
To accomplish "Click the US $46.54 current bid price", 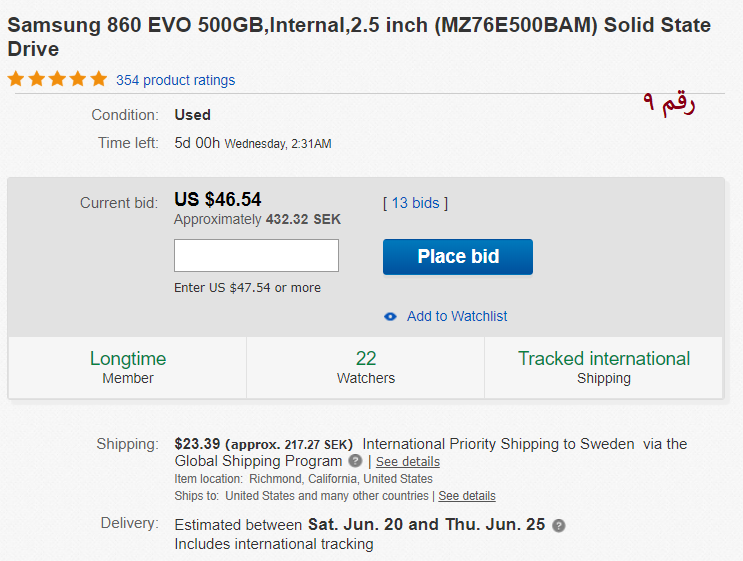I will (x=217, y=200).
